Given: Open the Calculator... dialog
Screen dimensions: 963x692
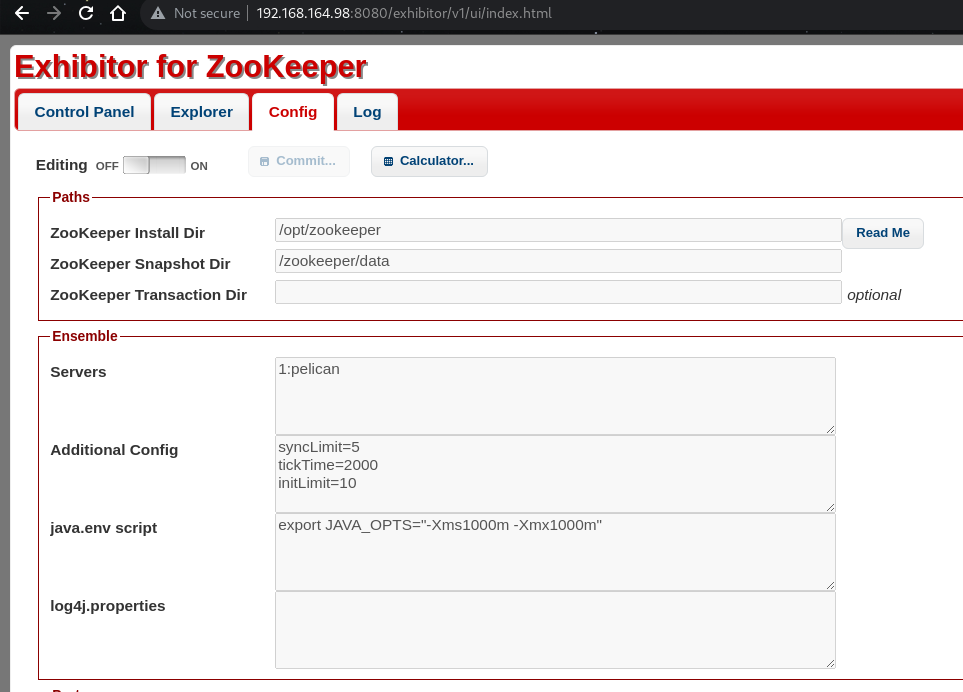Looking at the screenshot, I should [x=429, y=161].
